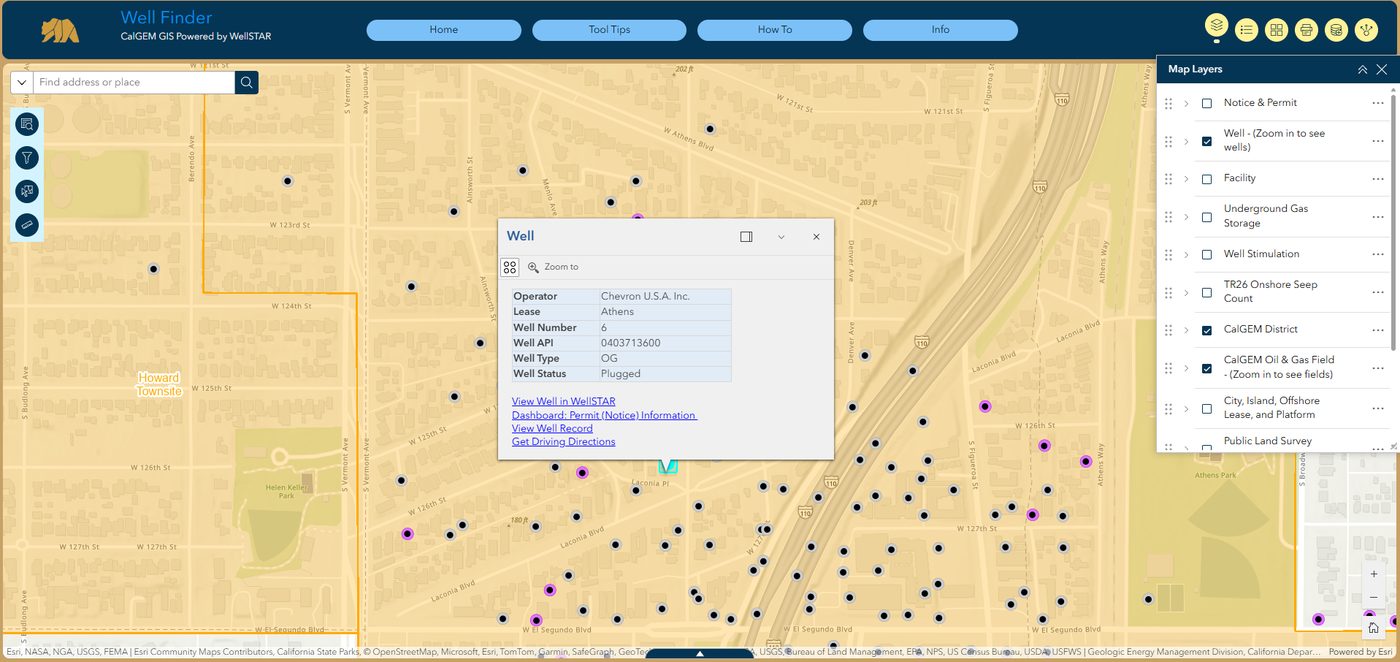The image size is (1400, 662).
Task: Enable the Facility layer checkbox
Action: coord(1207,179)
